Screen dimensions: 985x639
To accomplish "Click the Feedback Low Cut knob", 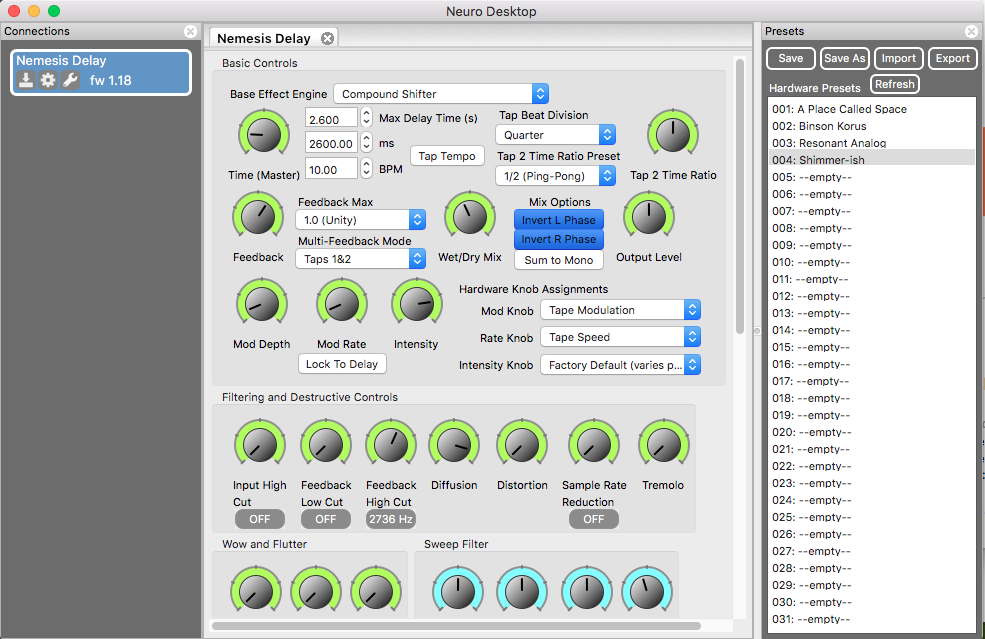I will coord(326,445).
